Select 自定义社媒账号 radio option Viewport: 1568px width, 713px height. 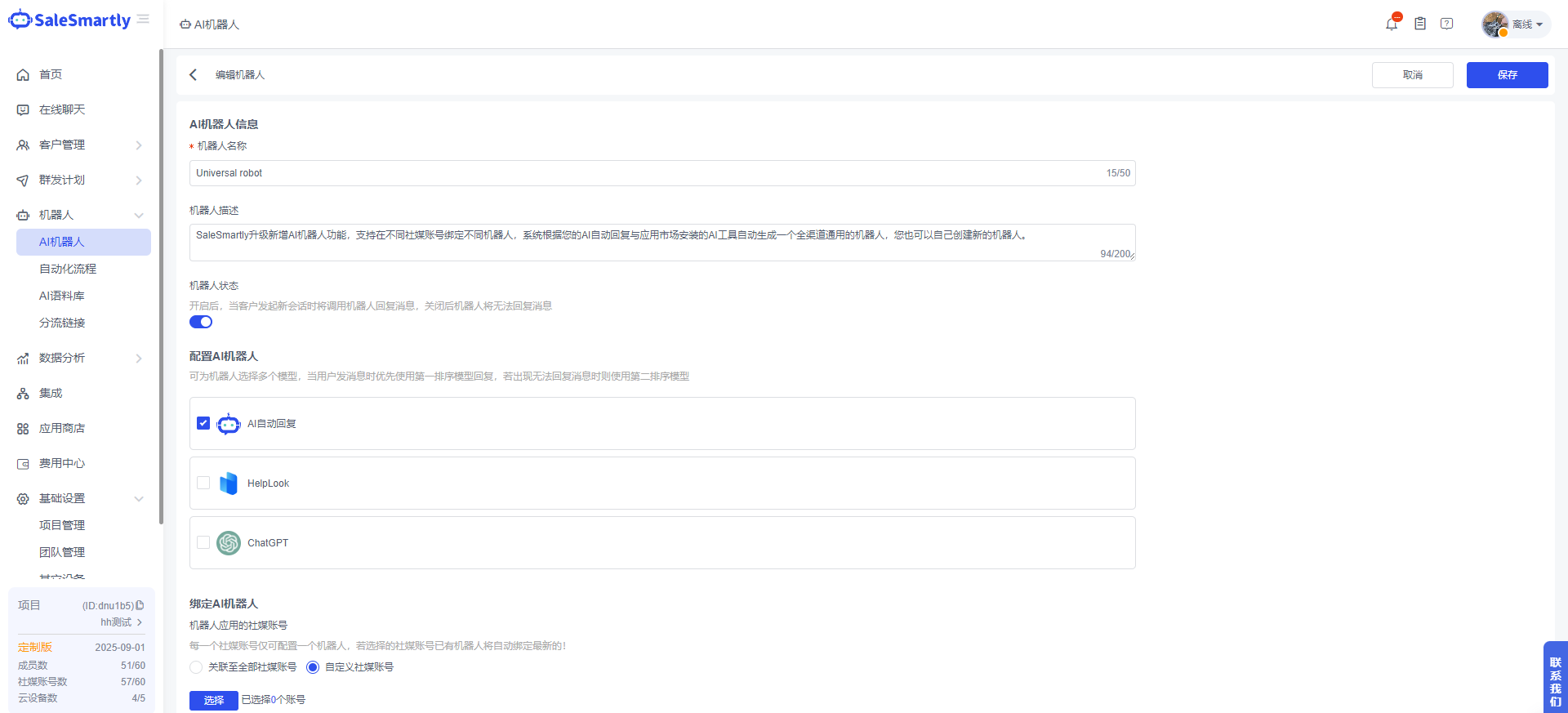coord(313,667)
